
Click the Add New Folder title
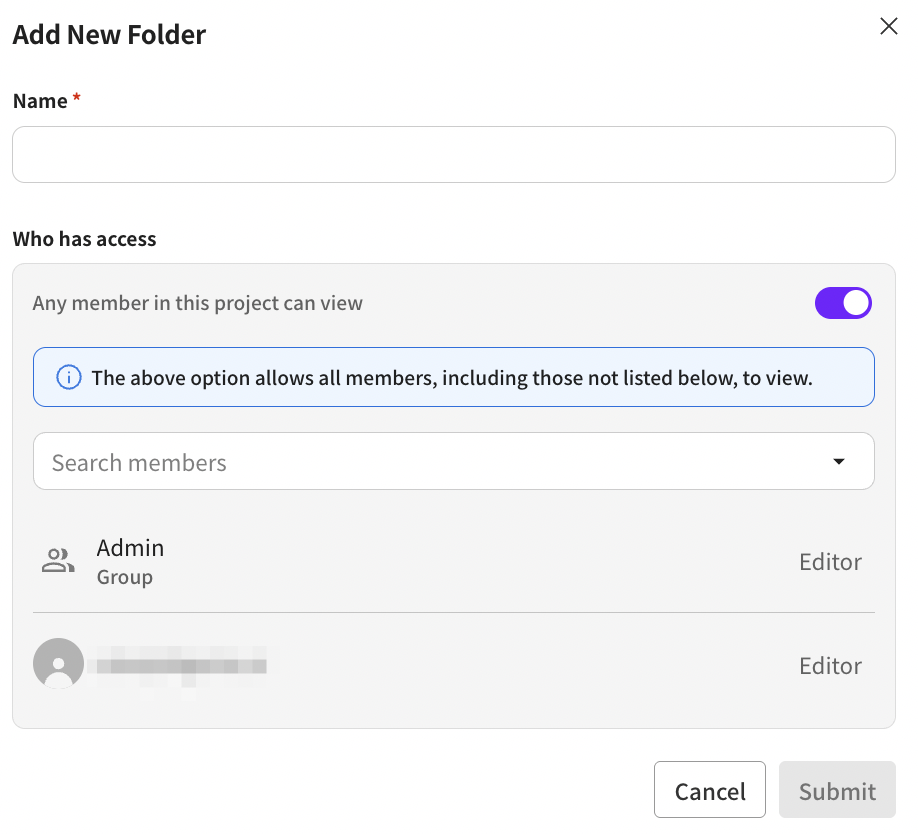[x=109, y=35]
